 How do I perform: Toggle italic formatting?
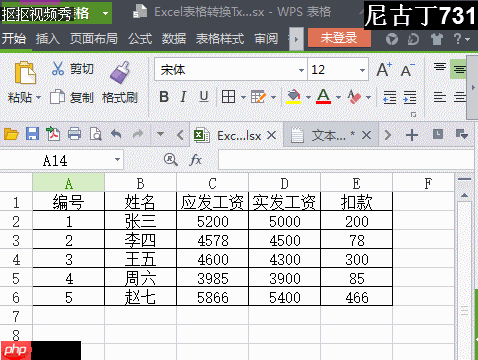point(183,97)
